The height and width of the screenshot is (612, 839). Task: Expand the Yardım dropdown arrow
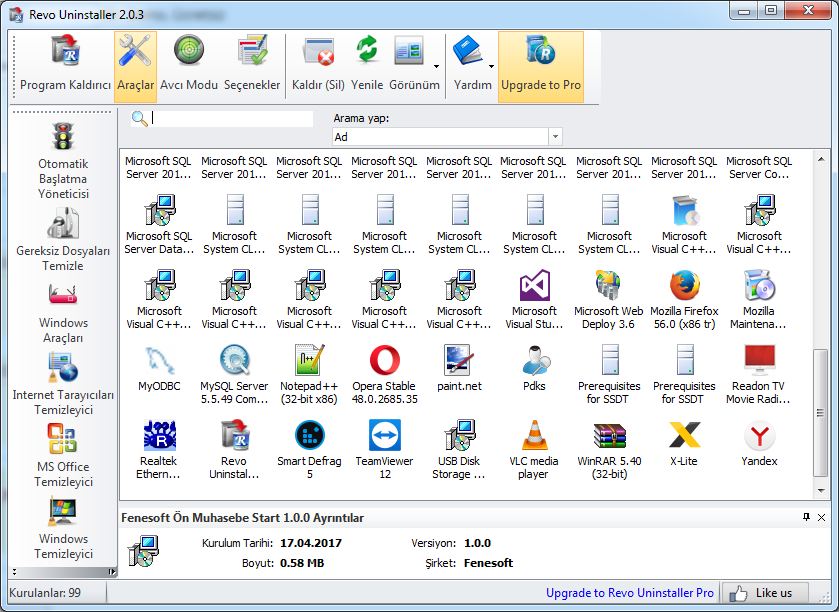click(x=491, y=66)
